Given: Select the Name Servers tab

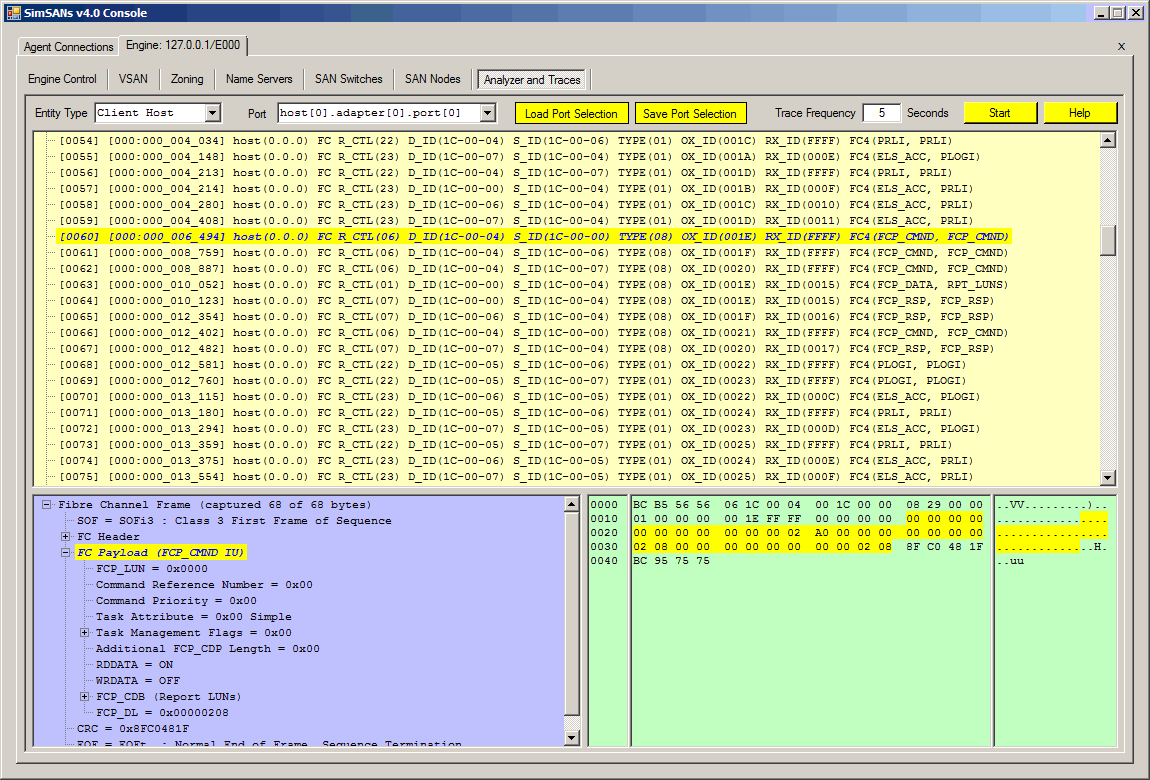Looking at the screenshot, I should pyautogui.click(x=259, y=79).
